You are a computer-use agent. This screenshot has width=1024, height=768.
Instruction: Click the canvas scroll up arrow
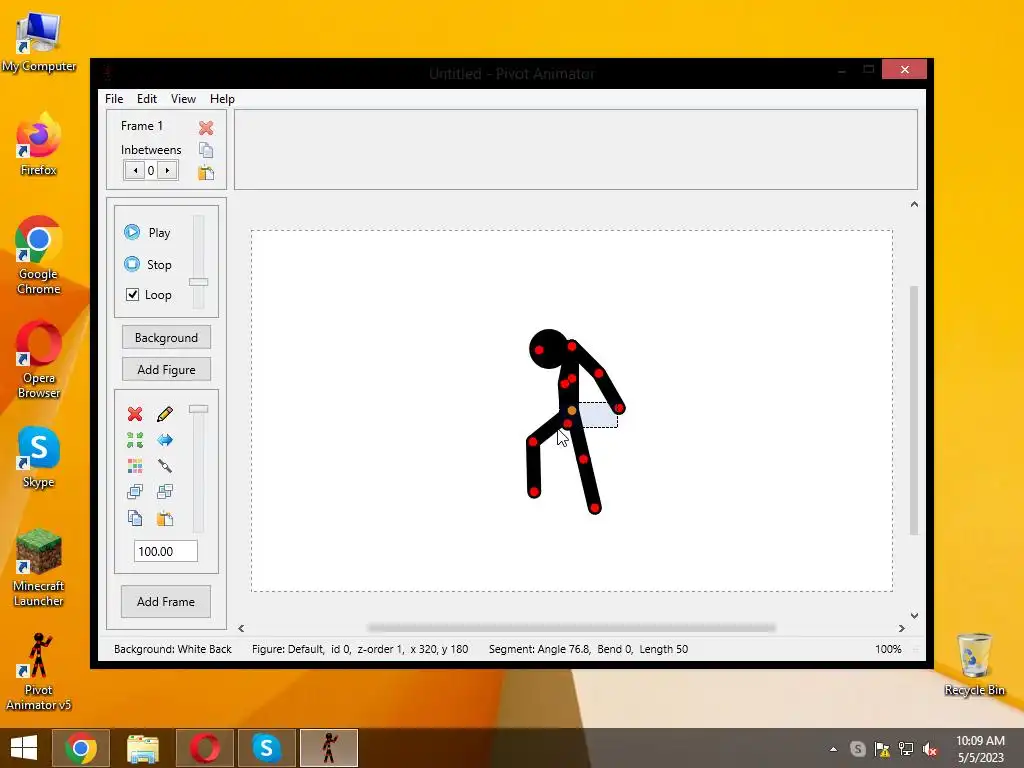914,204
